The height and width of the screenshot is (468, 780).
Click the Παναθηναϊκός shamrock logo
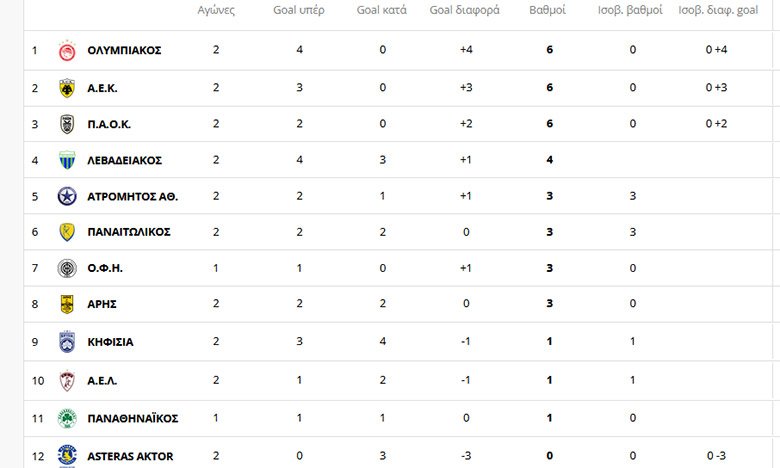[x=67, y=418]
